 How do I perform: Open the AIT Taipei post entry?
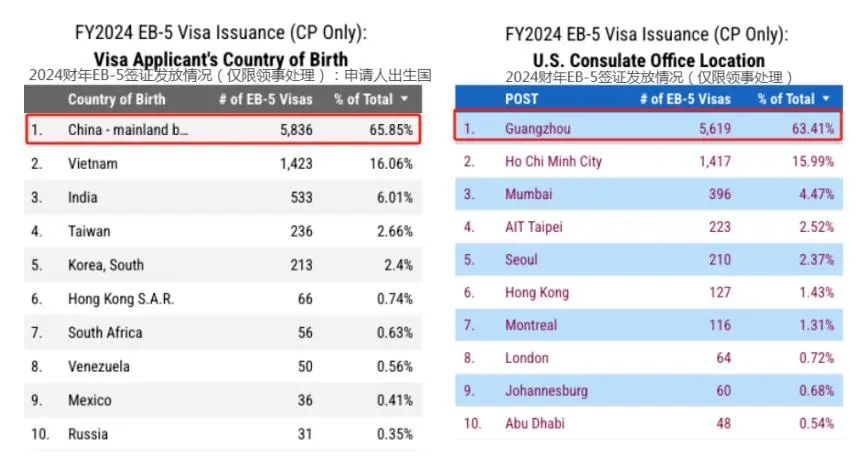point(534,227)
